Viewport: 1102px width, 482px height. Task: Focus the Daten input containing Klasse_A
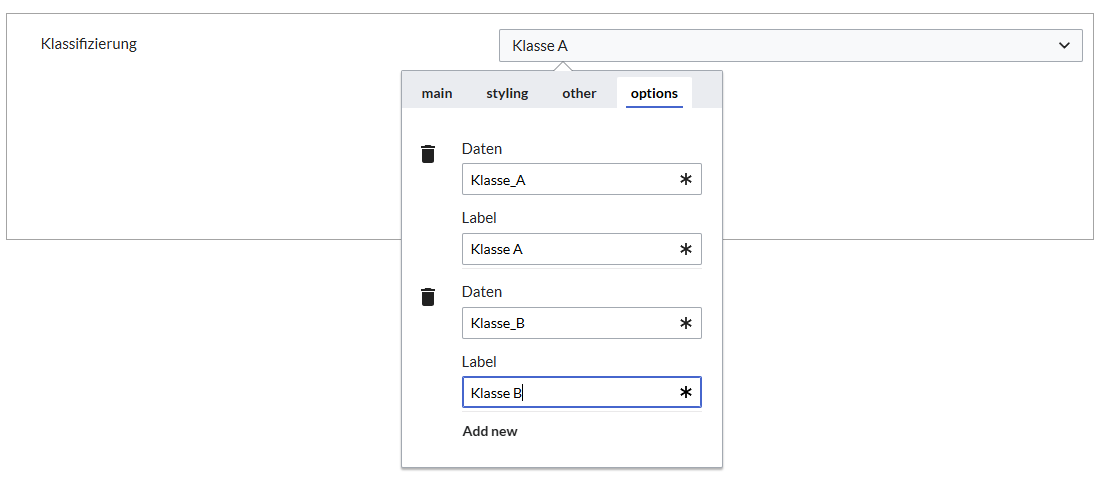click(x=570, y=180)
